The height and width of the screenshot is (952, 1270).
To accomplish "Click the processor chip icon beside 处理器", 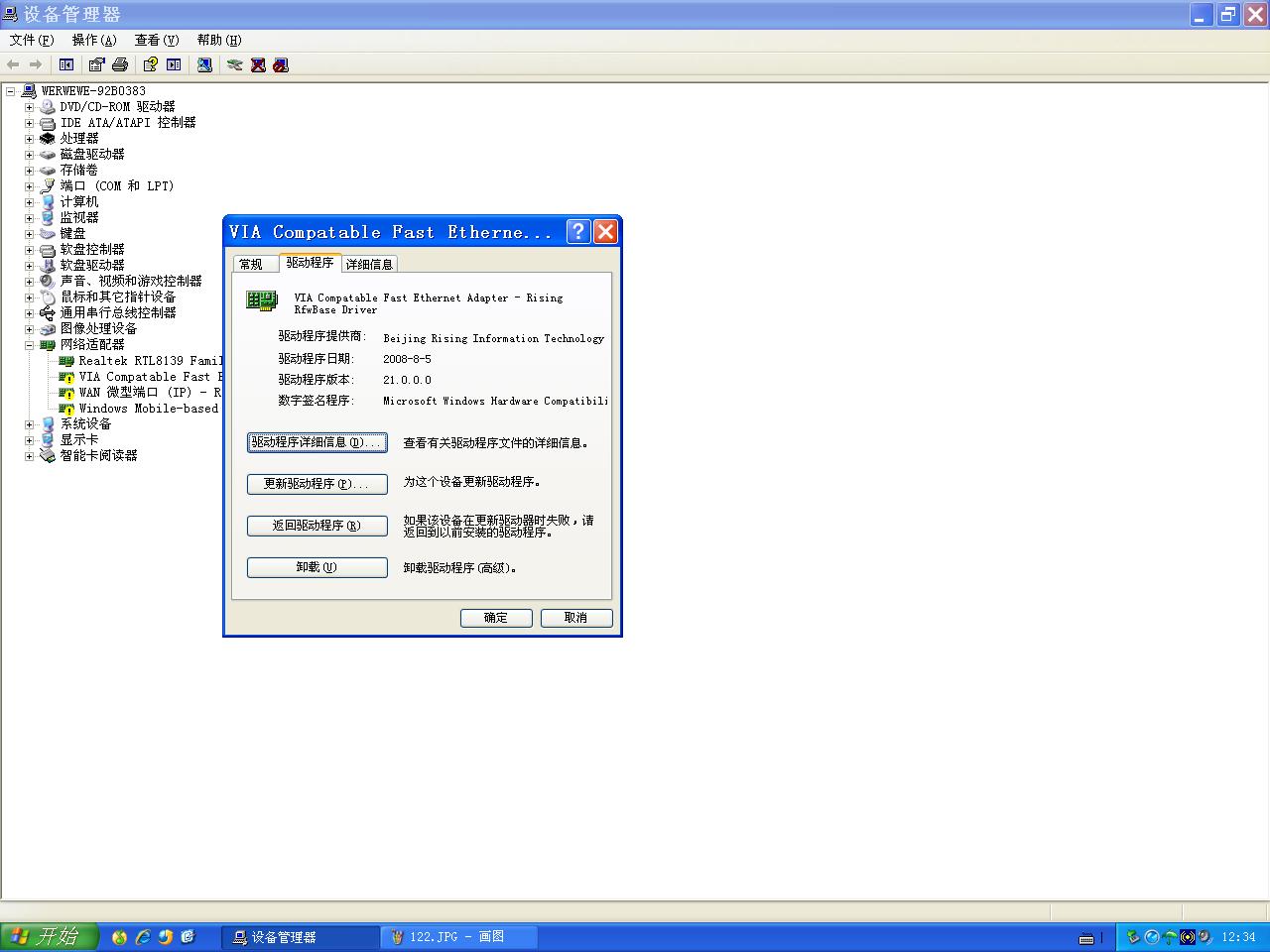I will click(47, 138).
